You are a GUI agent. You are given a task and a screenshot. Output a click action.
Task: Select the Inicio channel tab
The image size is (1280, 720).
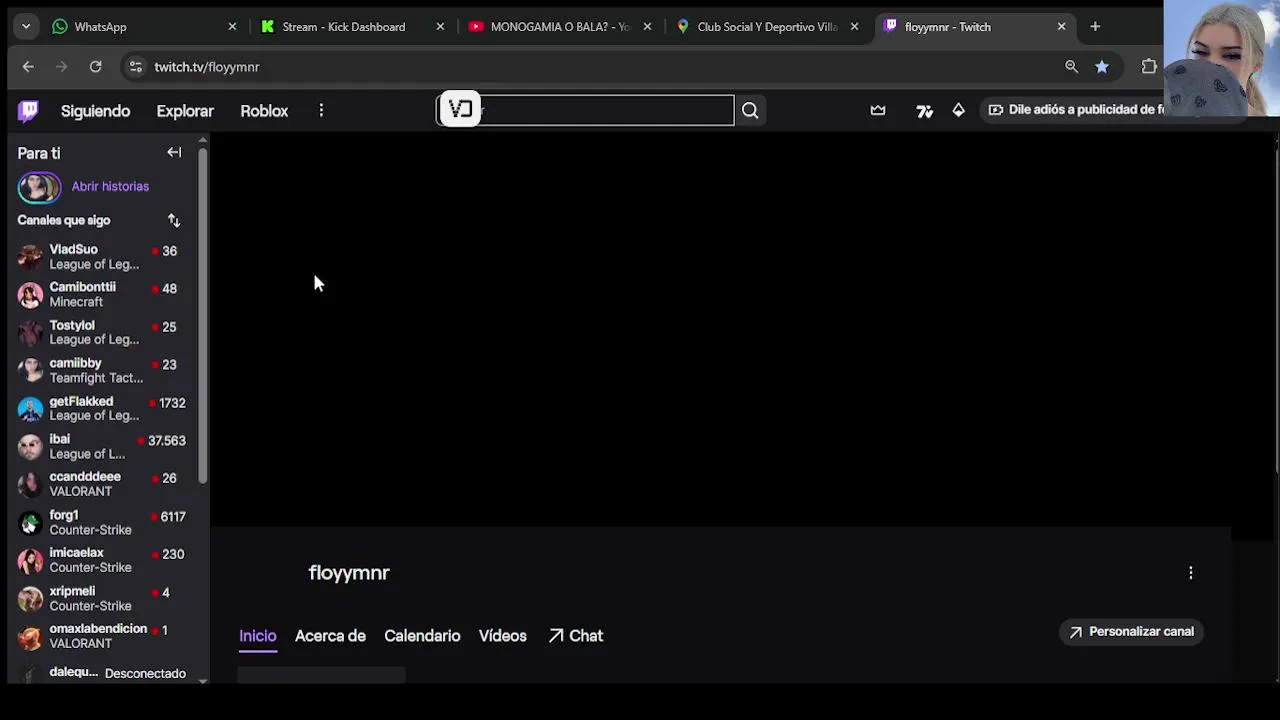[257, 636]
